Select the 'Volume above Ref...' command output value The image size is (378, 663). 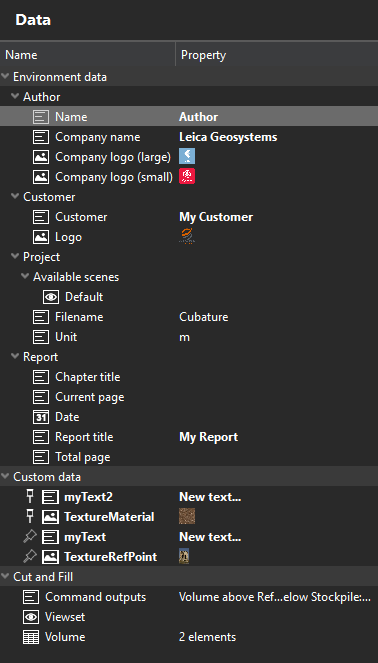tap(275, 597)
